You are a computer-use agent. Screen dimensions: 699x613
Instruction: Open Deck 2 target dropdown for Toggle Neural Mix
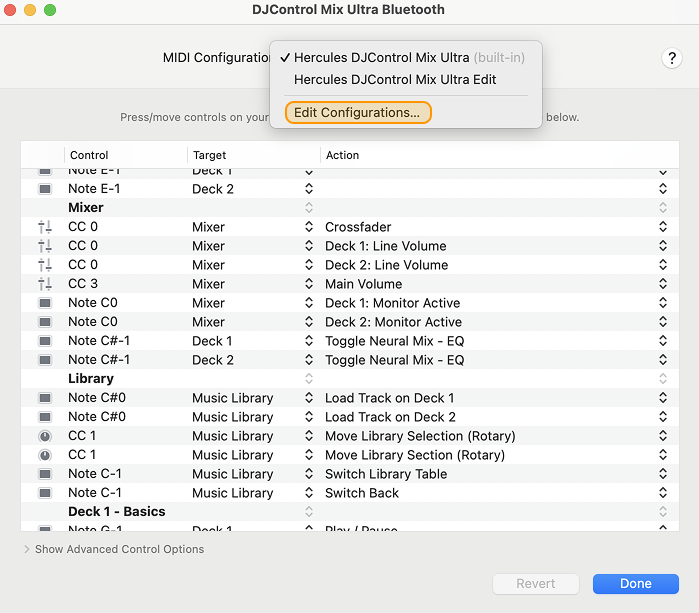[309, 360]
